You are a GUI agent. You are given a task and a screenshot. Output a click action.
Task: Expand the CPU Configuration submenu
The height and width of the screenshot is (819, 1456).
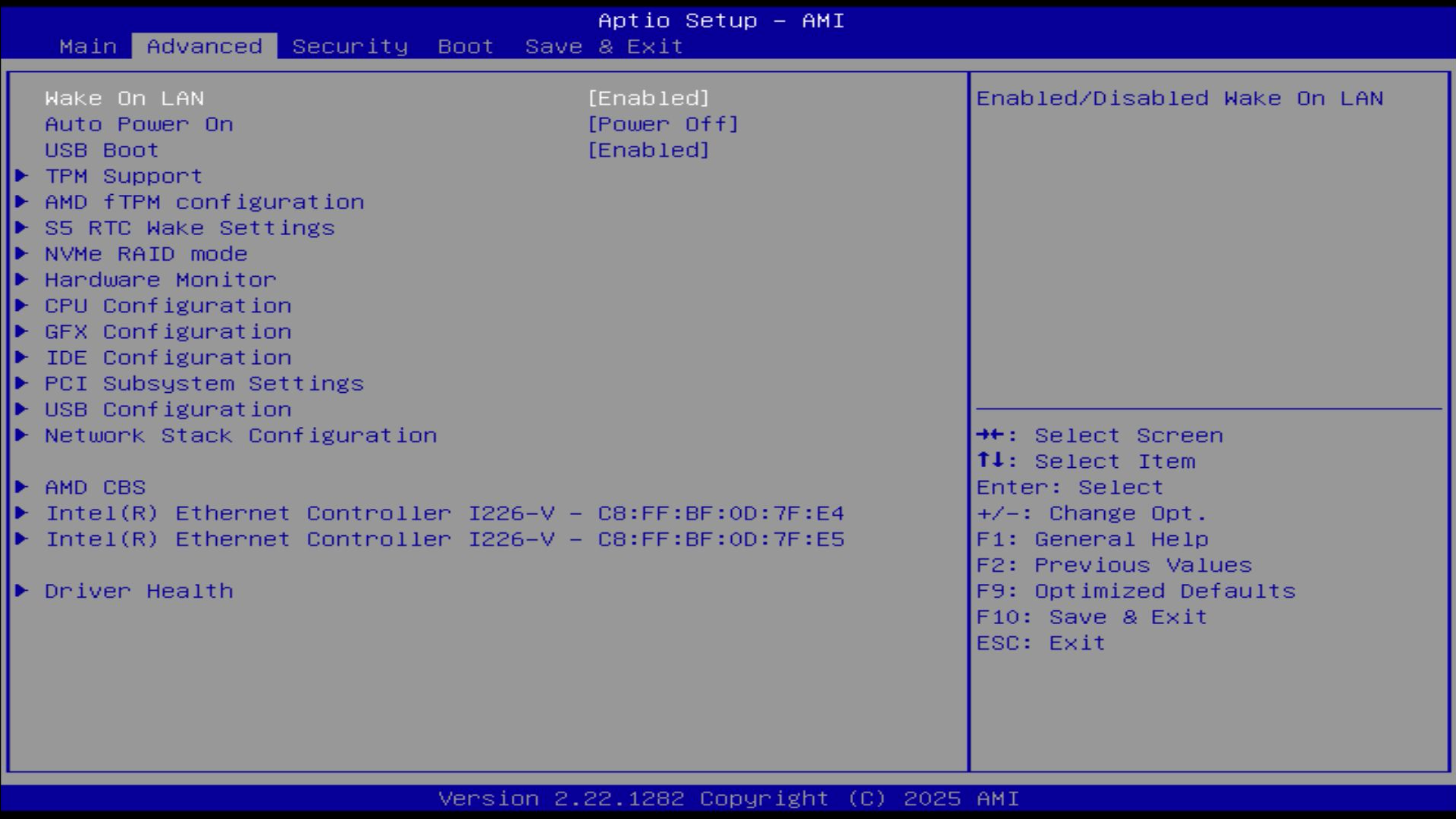(x=168, y=306)
